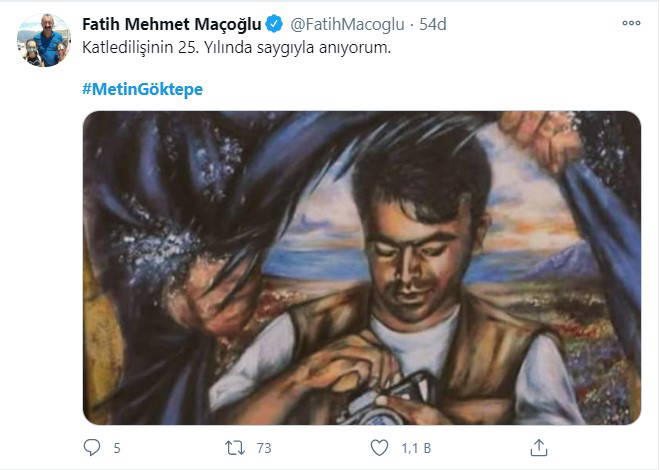The width and height of the screenshot is (660, 470).
Task: Open the #MetinGöktepe hashtag
Action: click(x=141, y=89)
